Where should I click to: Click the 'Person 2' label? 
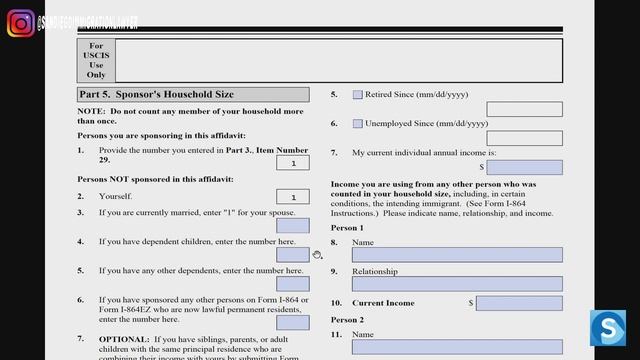(x=347, y=320)
